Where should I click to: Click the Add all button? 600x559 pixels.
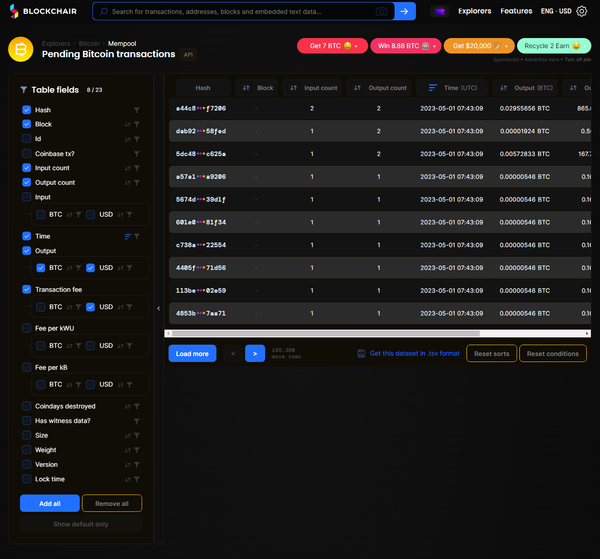coord(50,504)
